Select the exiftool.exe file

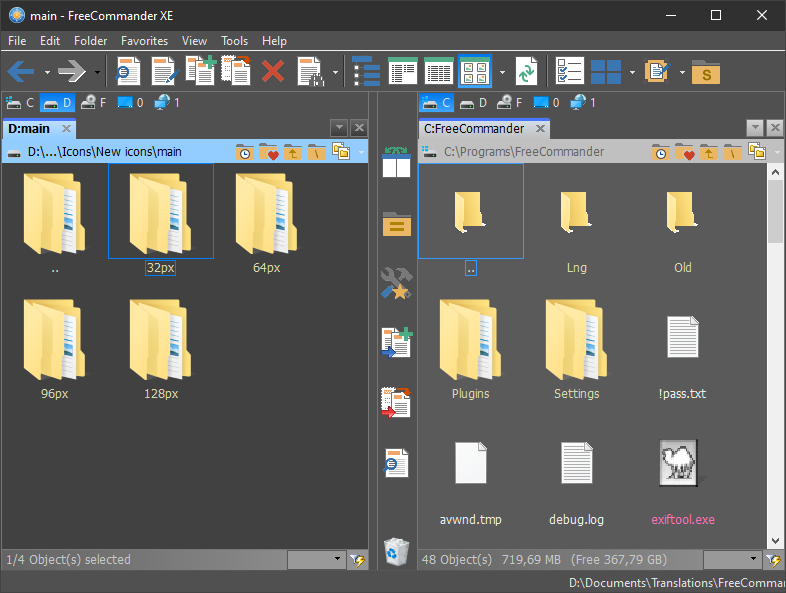coord(683,483)
